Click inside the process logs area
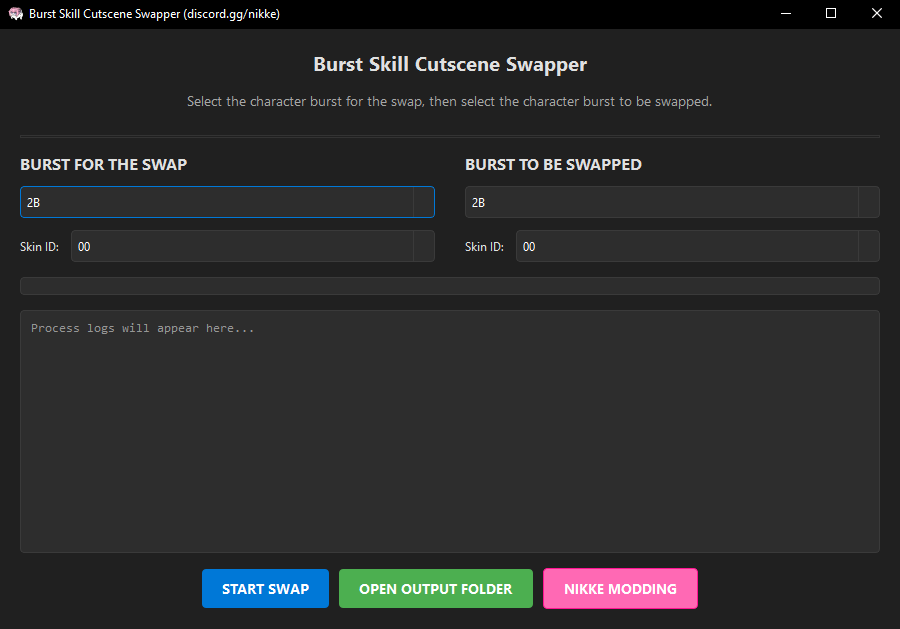The width and height of the screenshot is (900, 629). [x=450, y=430]
